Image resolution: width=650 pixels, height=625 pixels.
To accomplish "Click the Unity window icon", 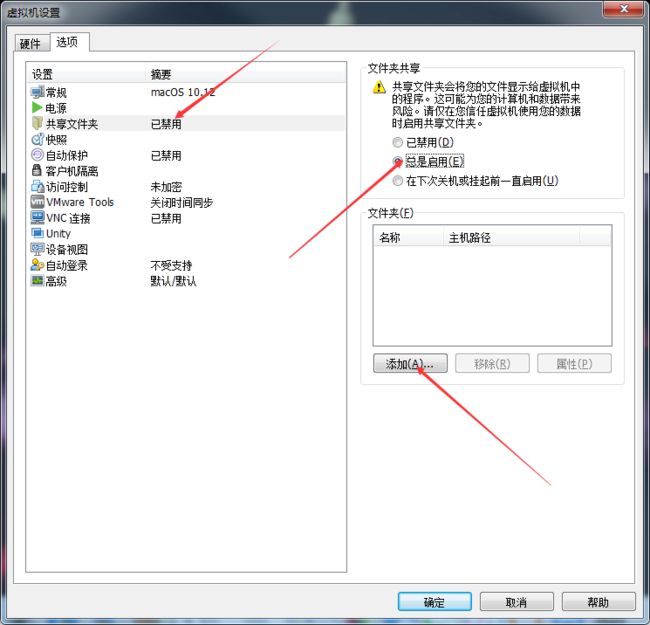I will coord(37,233).
